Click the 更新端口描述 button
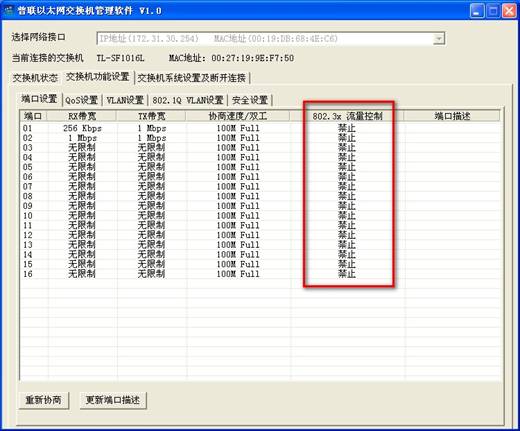520x431 pixels. [x=113, y=400]
